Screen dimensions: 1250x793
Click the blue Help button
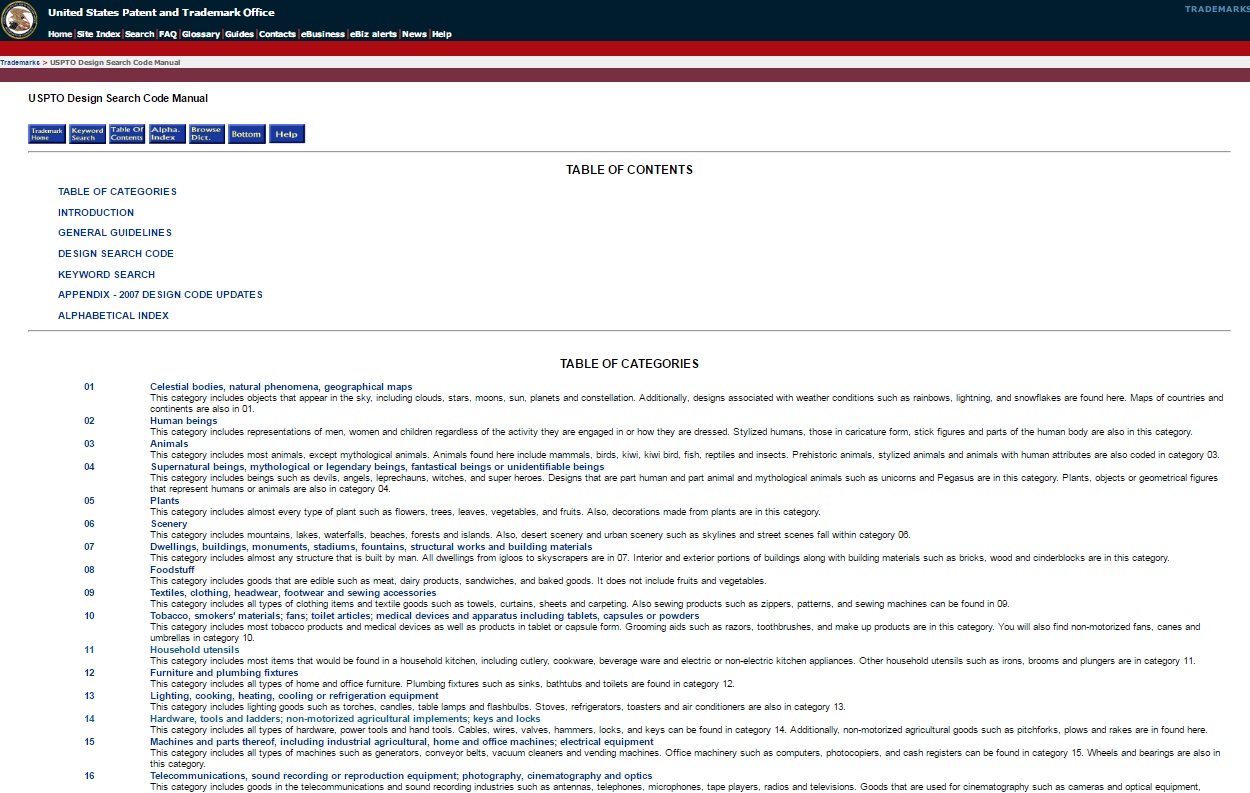287,134
